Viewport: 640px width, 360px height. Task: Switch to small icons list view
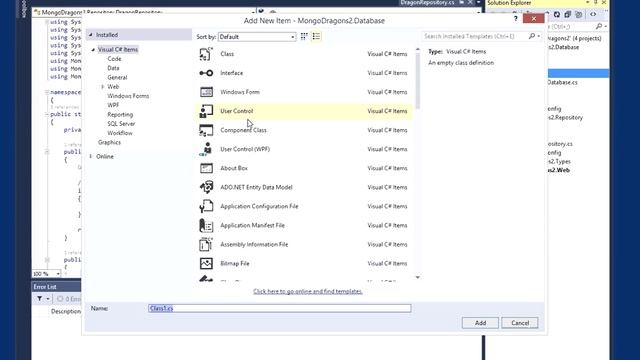pos(316,37)
